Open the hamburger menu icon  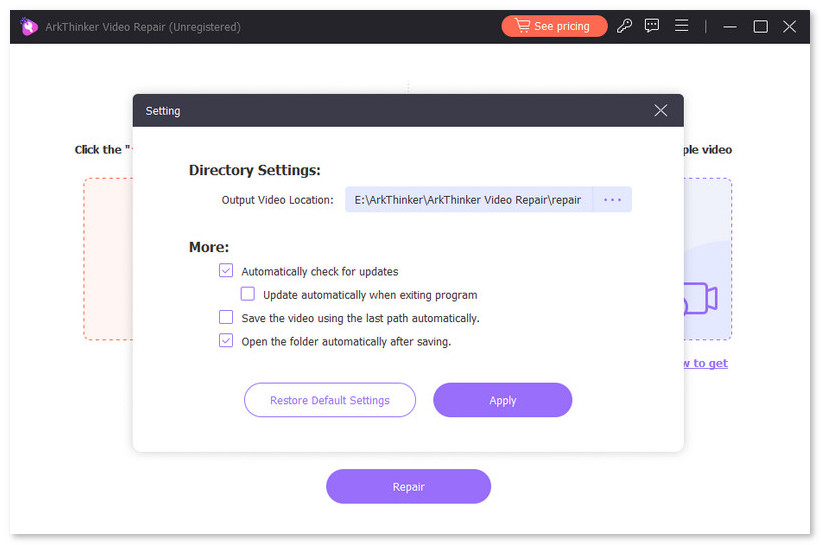[681, 26]
